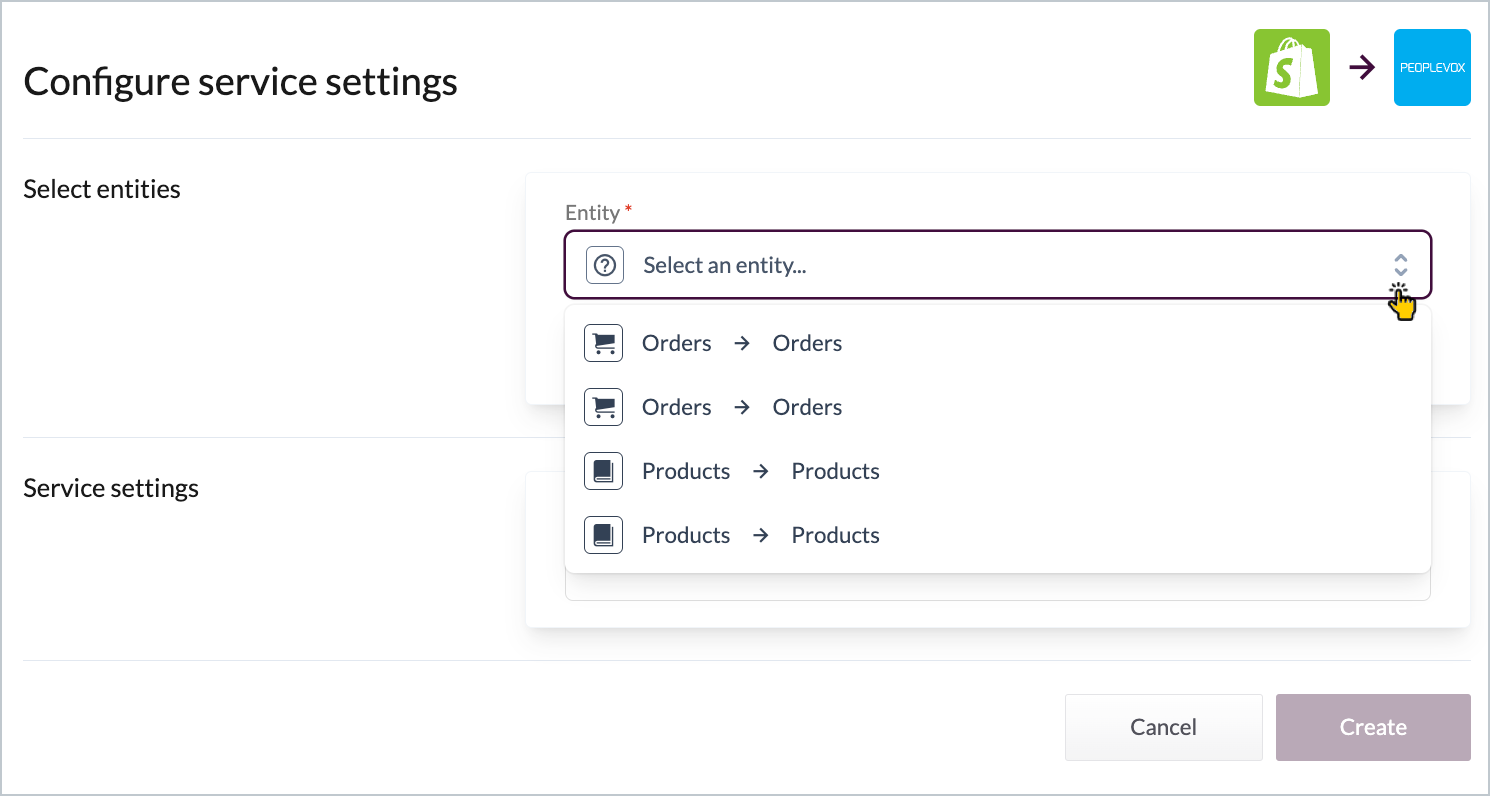Click the help question mark in entity field
Image resolution: width=1490 pixels, height=796 pixels.
[x=604, y=264]
